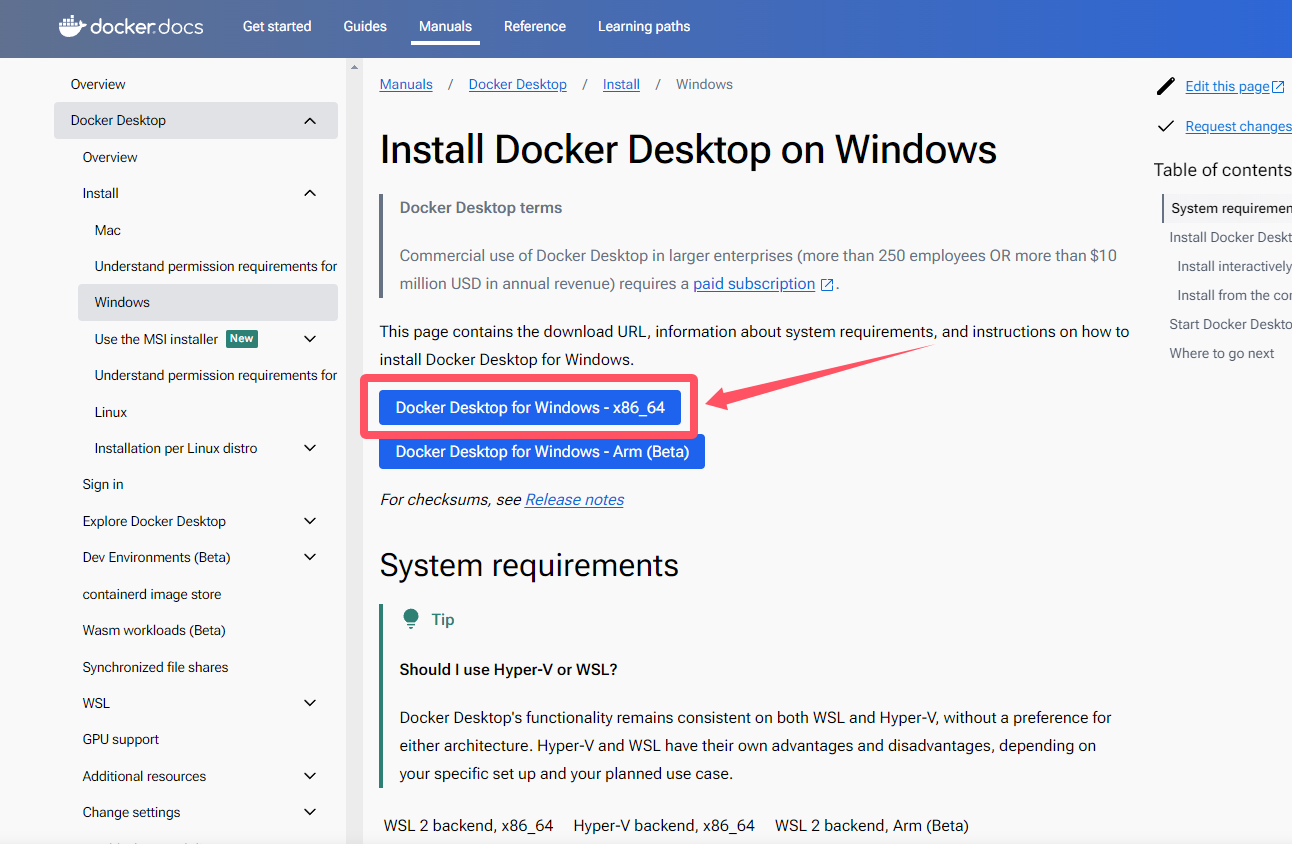Switch to the Hyper-V backend, x86_64 tab
The image size is (1292, 844).
[664, 826]
